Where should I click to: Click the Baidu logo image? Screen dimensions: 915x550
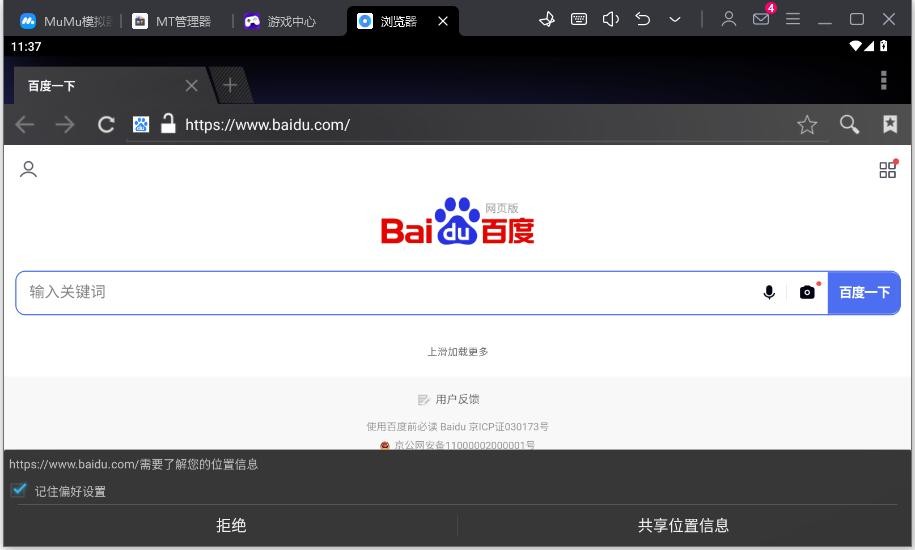(458, 222)
